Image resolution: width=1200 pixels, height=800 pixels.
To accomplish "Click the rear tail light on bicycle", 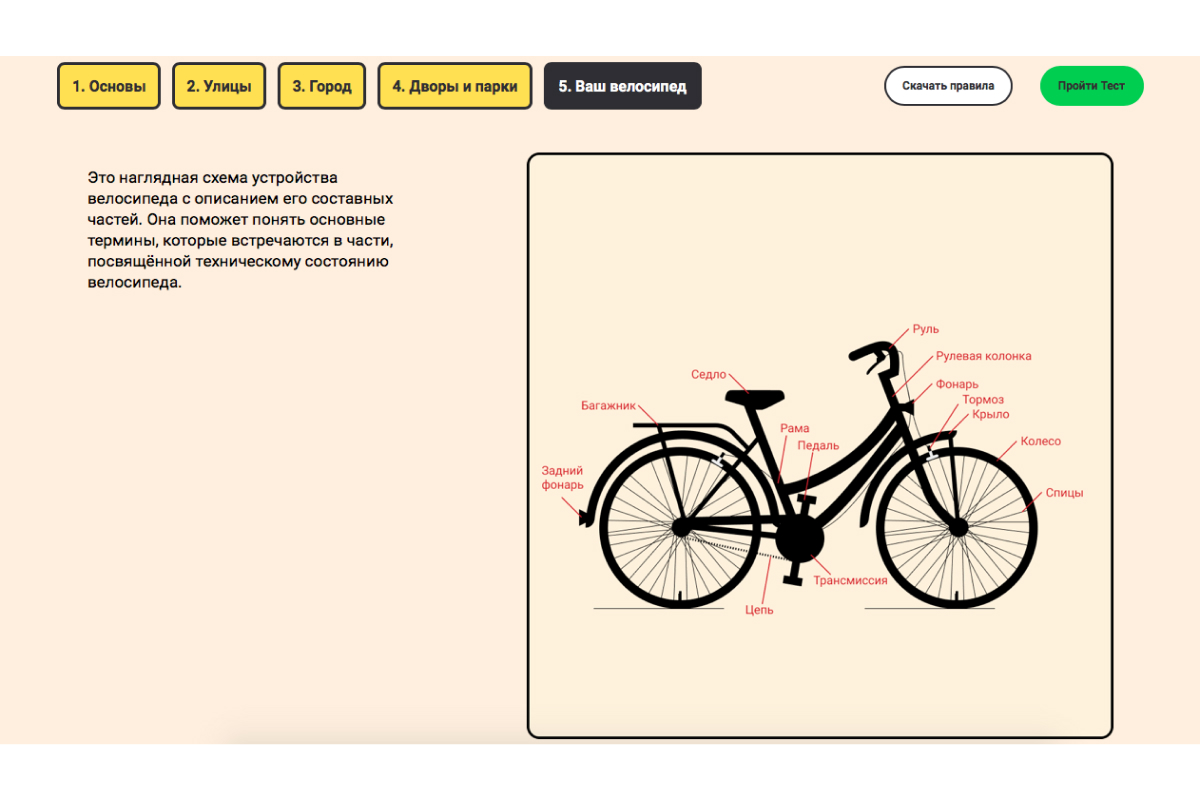I will tap(583, 517).
